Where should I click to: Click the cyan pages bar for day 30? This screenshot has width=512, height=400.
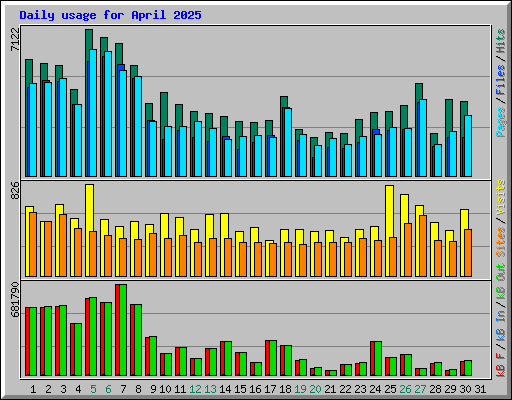(468, 146)
